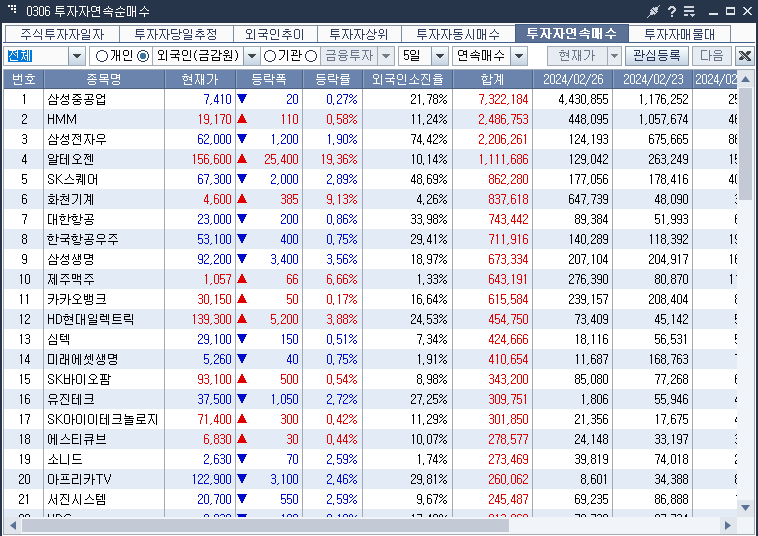Select the 화천기계 stock name
The height and width of the screenshot is (536, 758).
71,199
